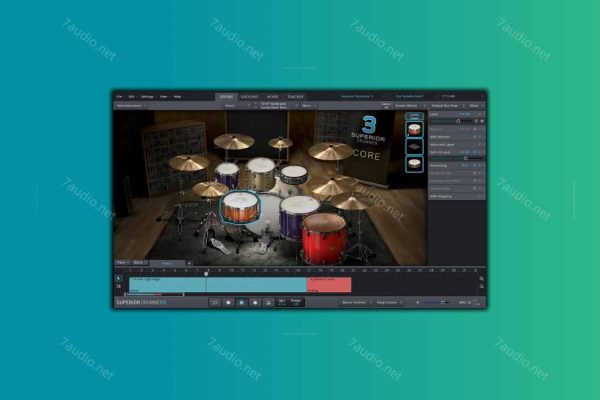Adjust the Level slider handle
This screenshot has width=600, height=400.
pyautogui.click(x=458, y=121)
